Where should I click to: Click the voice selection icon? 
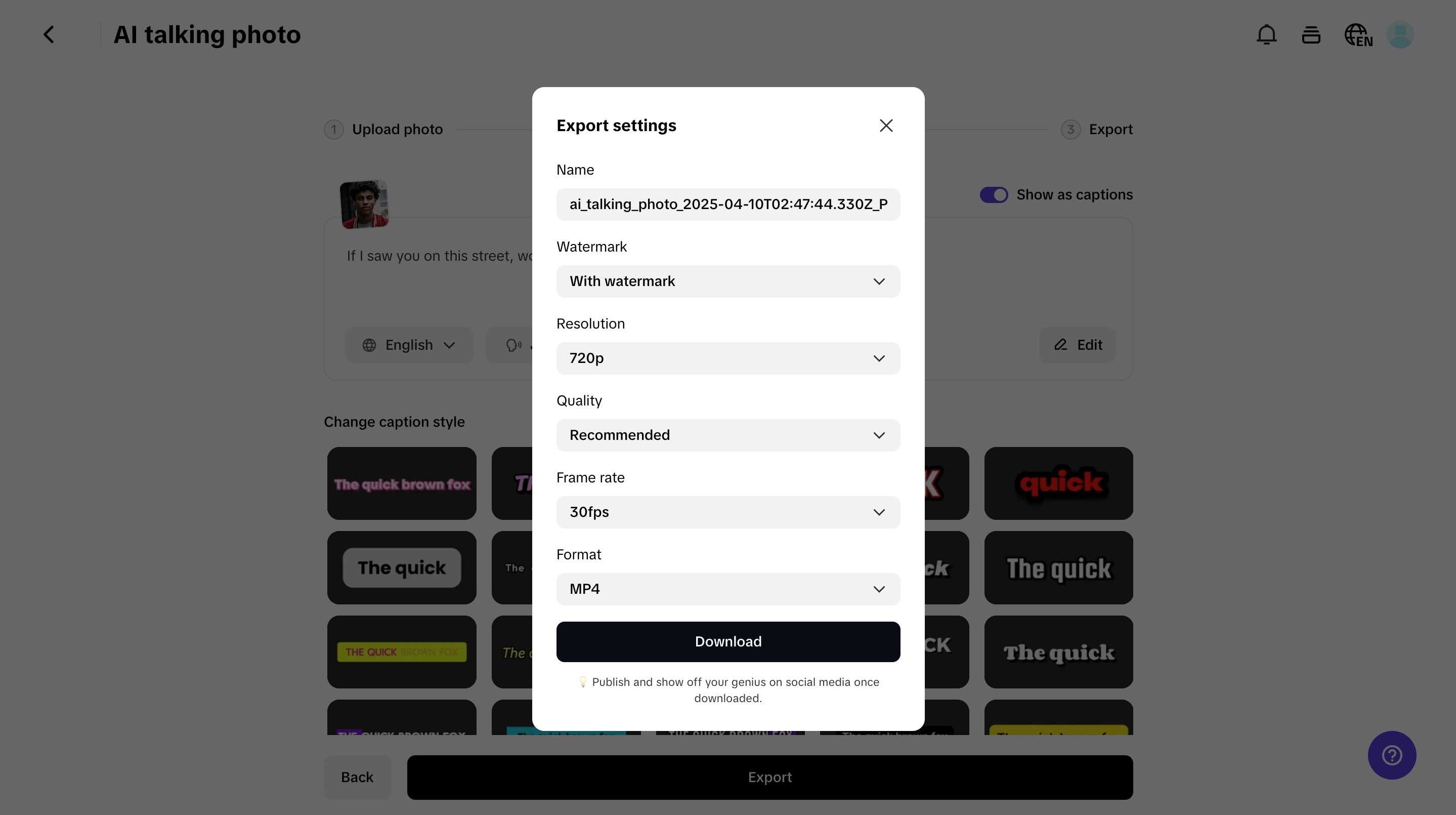513,345
